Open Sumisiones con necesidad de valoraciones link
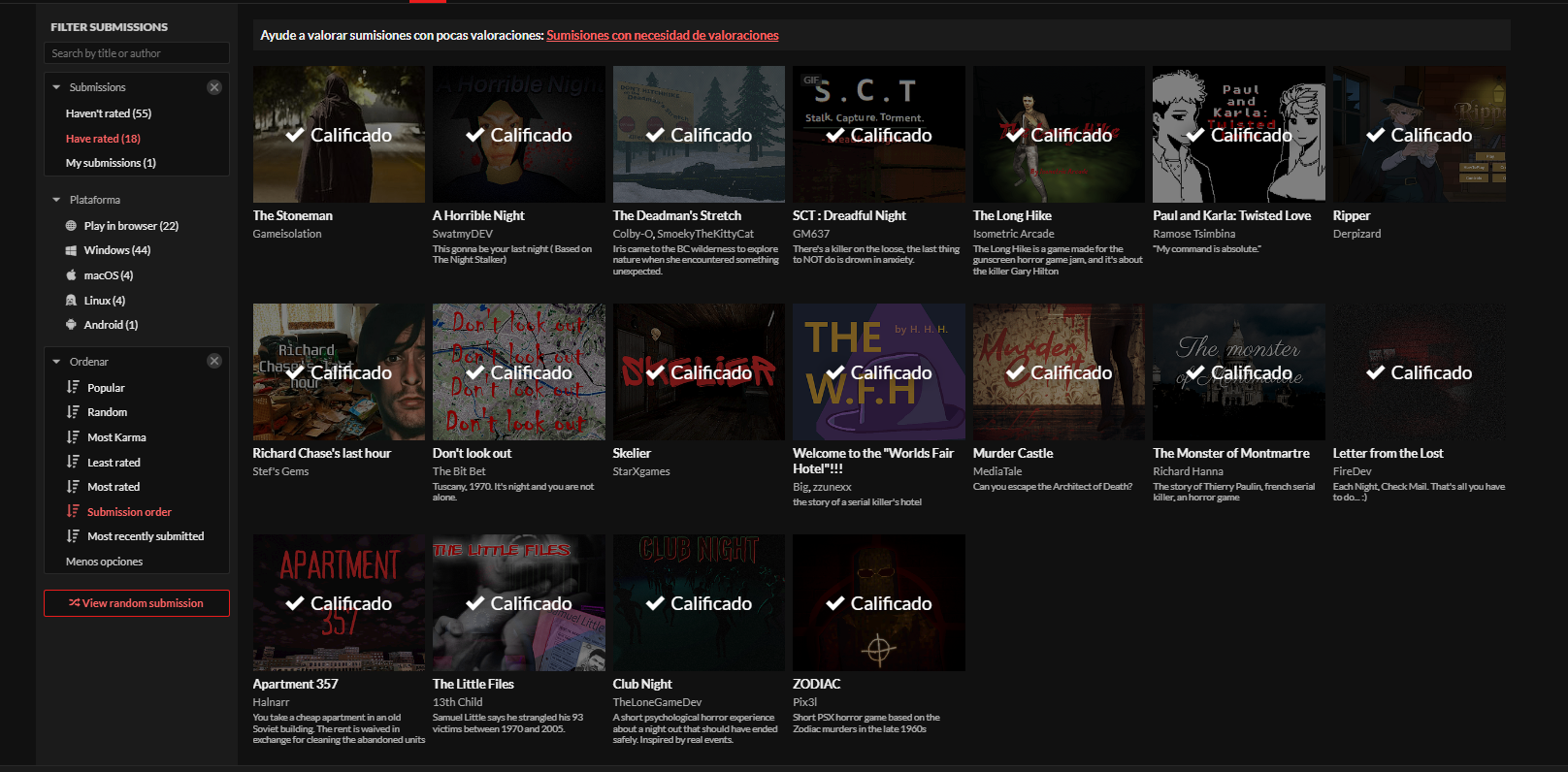This screenshot has width=1568, height=772. coord(663,36)
